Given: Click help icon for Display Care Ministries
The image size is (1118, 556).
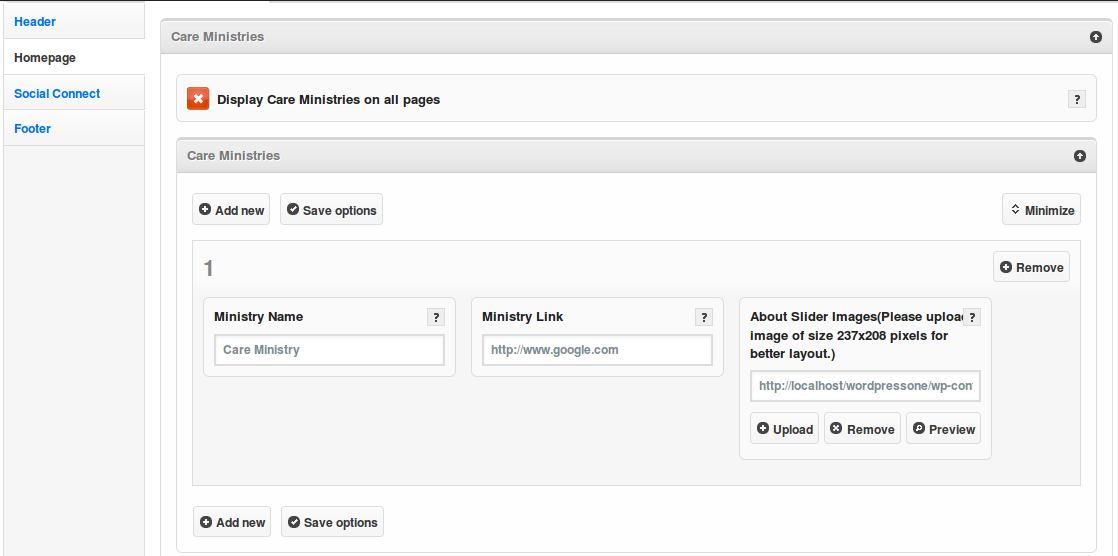Looking at the screenshot, I should (x=1077, y=99).
